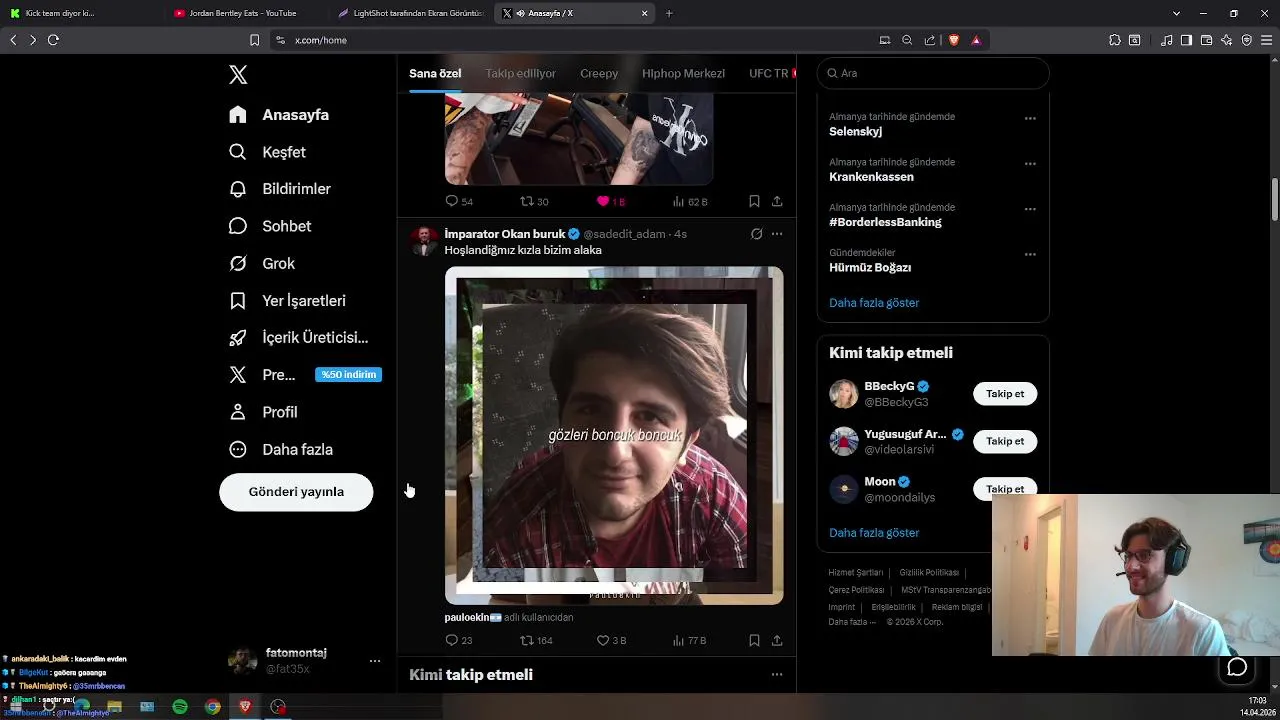This screenshot has width=1280, height=720.
Task: Open Hizmet Şartları footer link
Action: [x=855, y=573]
